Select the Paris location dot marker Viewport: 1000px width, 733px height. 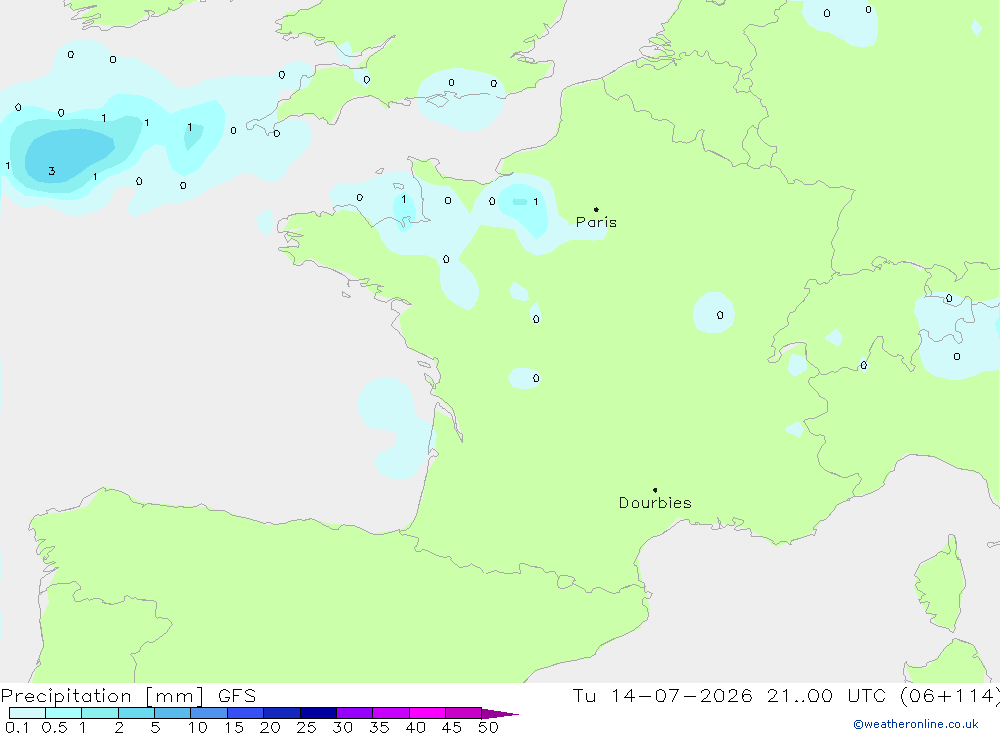tap(596, 209)
